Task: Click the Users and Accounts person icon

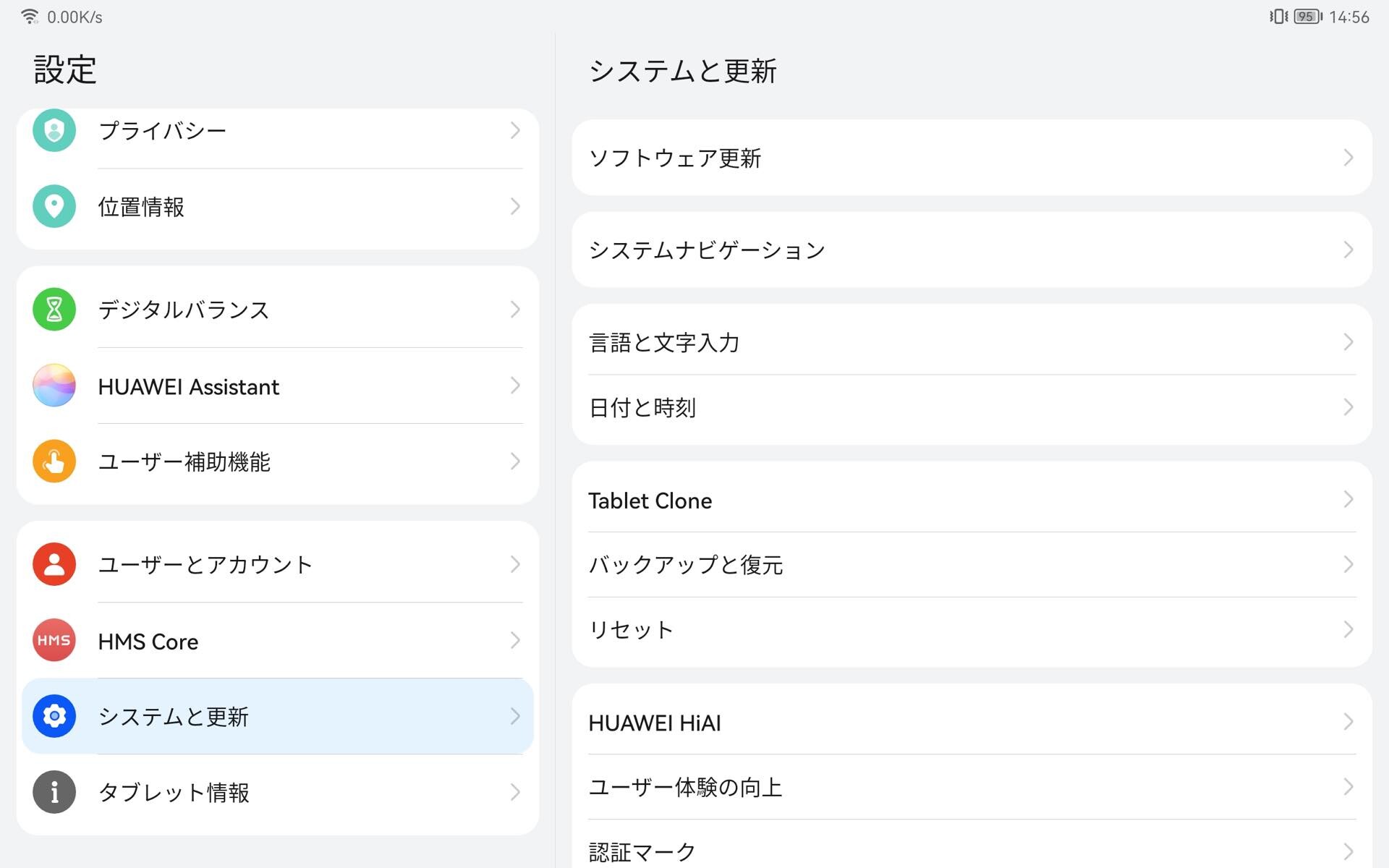Action: point(54,564)
